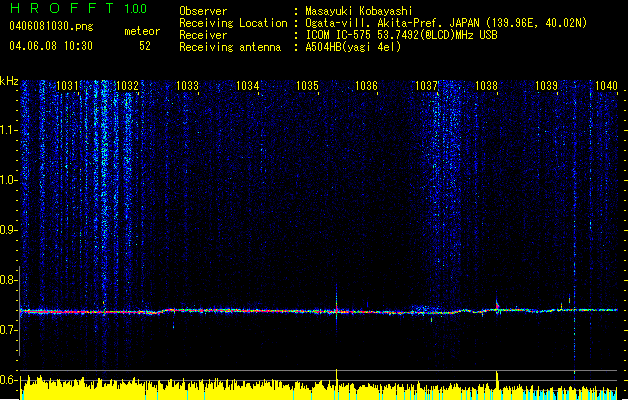Click the 0.7 frequency axis label

pos(8,330)
